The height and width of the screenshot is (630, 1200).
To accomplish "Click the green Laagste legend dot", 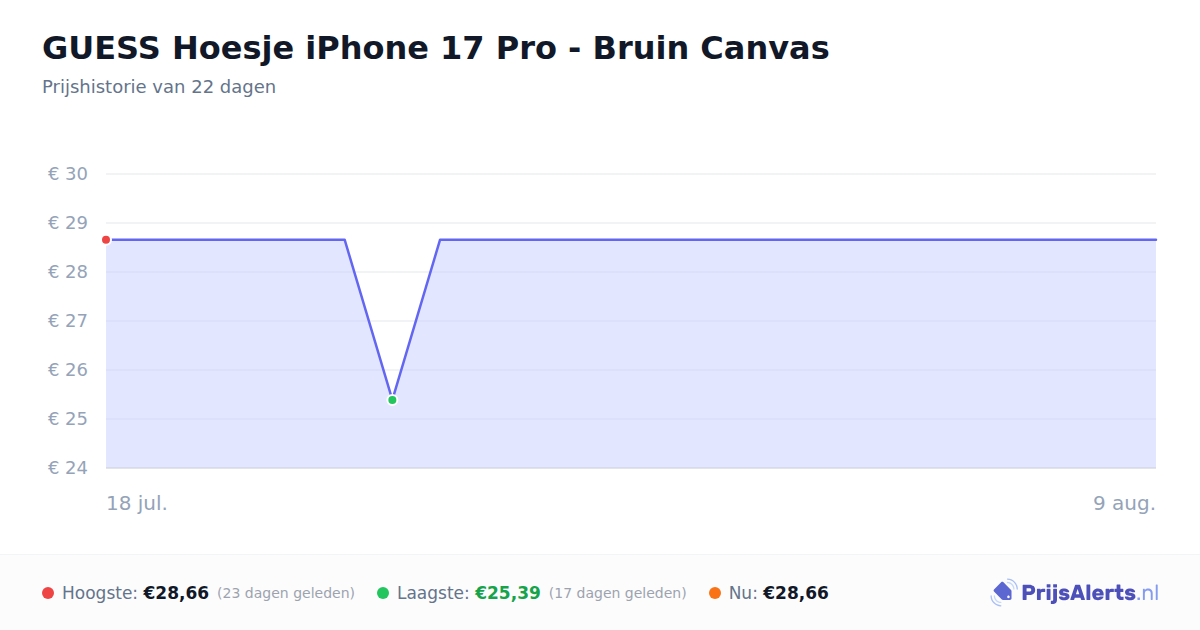I will tap(383, 593).
